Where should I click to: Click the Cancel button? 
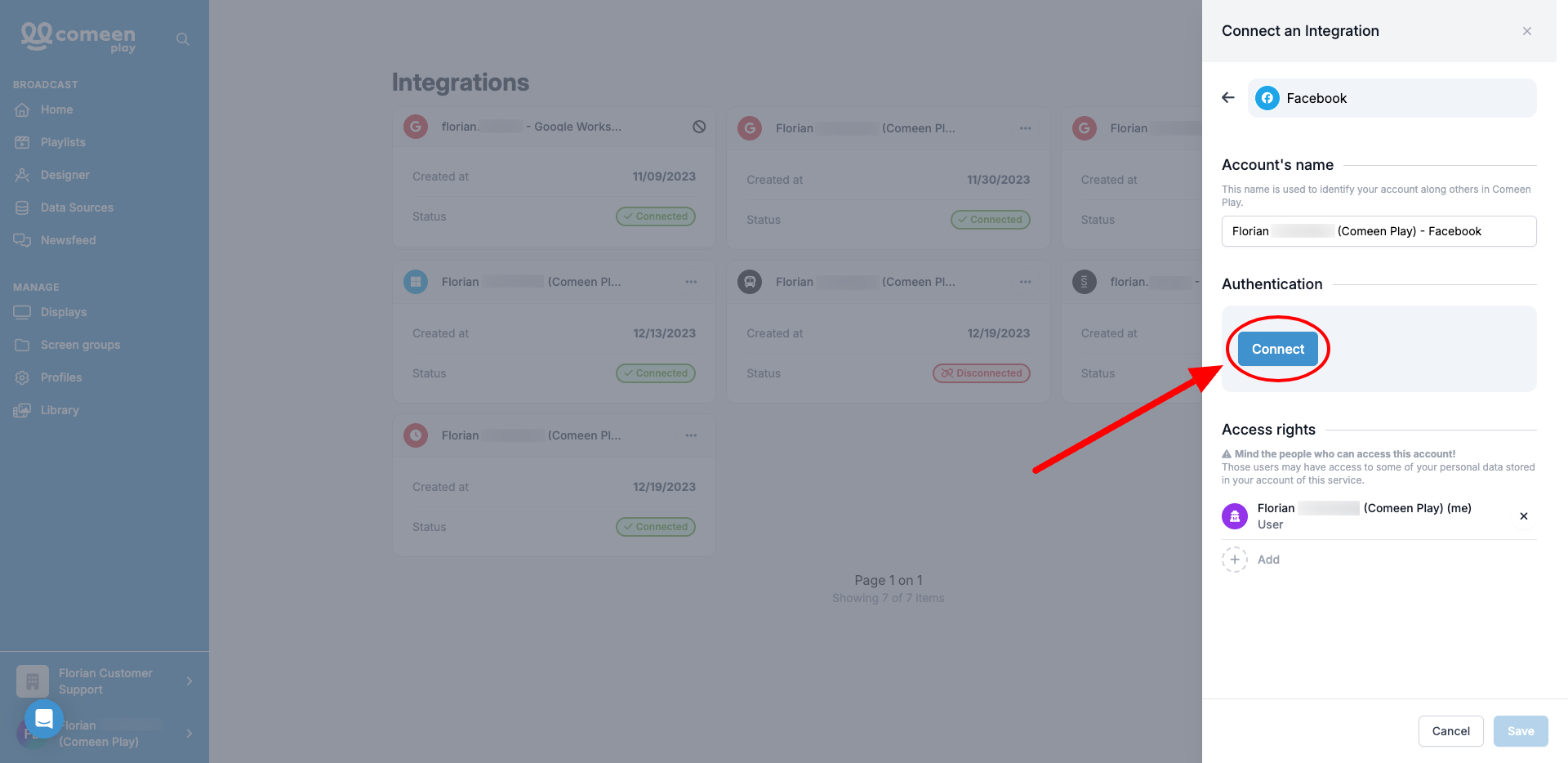1450,731
